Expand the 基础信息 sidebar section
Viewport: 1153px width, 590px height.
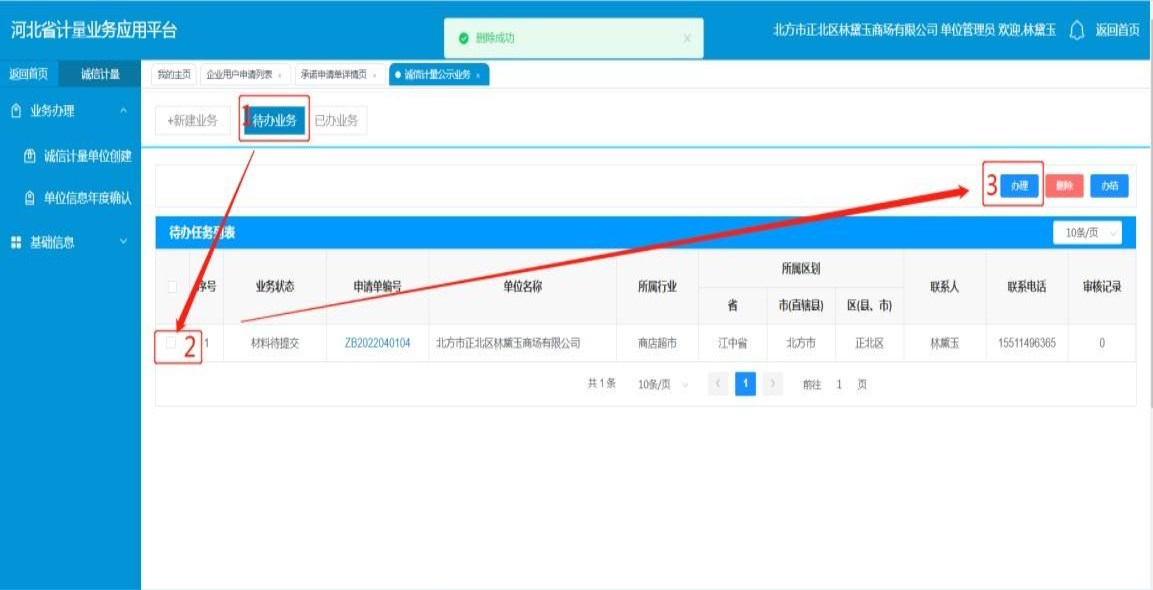[123, 242]
